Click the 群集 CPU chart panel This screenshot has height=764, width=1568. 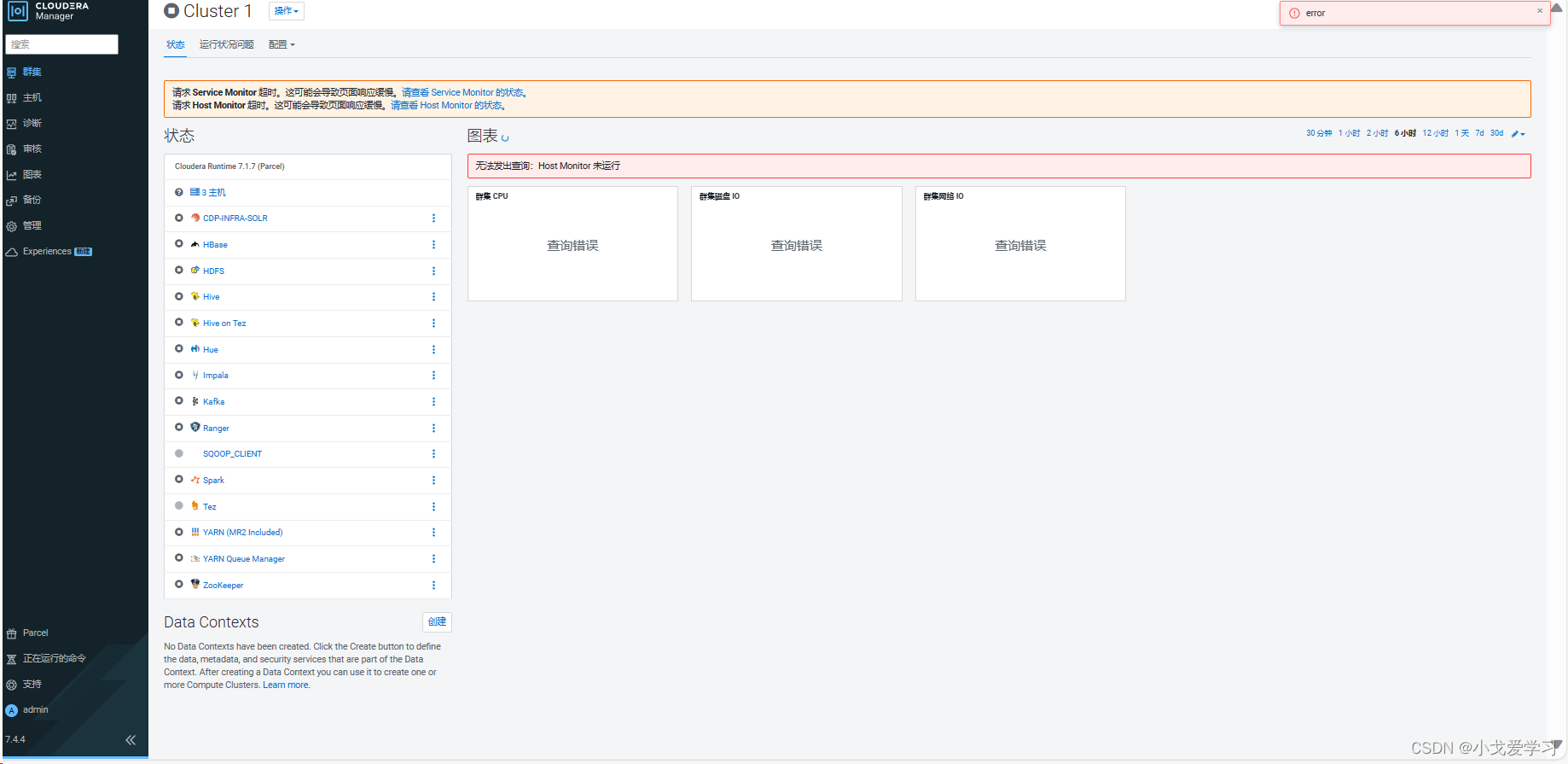572,243
